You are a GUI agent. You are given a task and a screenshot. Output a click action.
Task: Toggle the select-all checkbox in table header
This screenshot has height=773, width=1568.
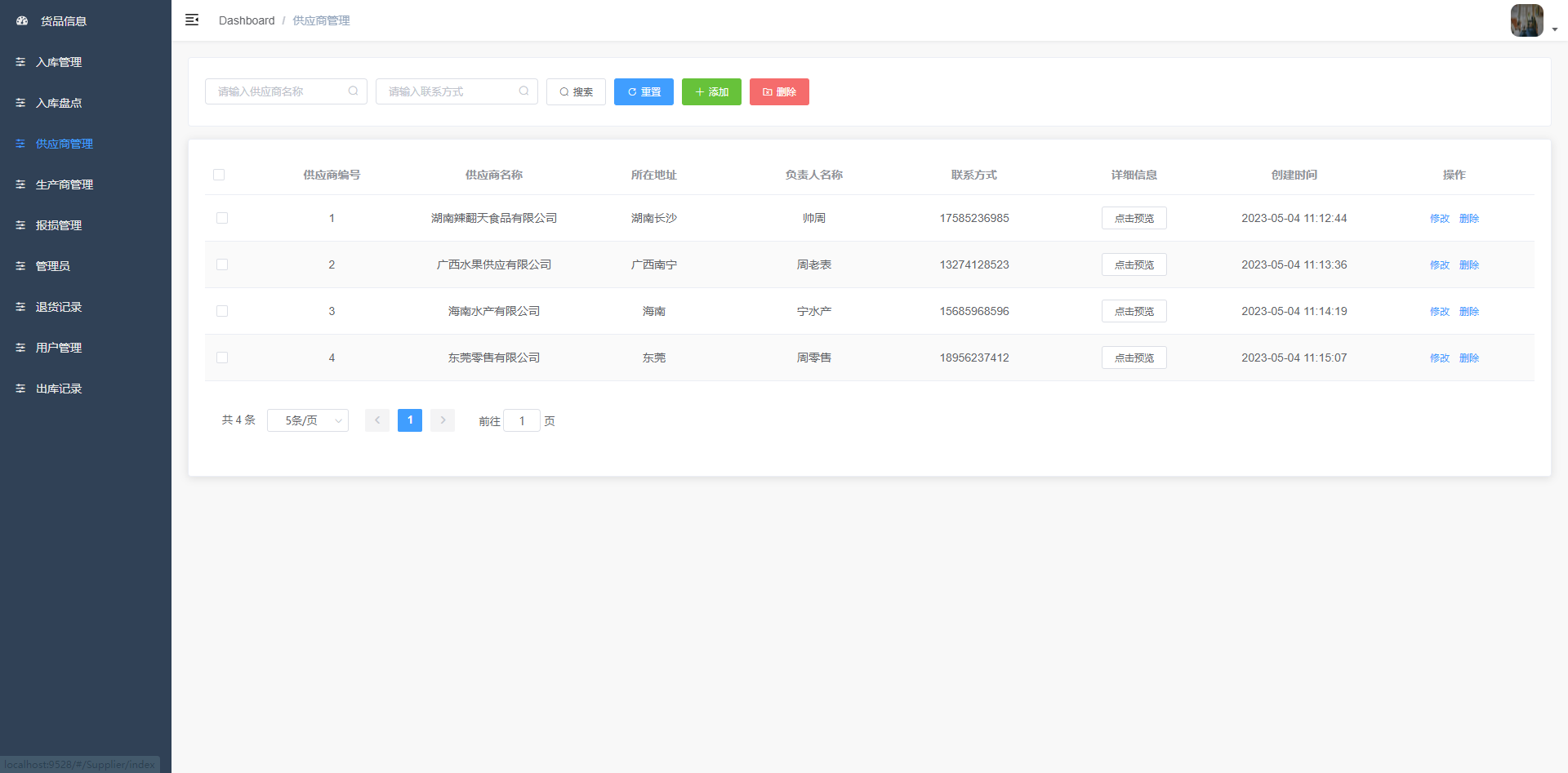pyautogui.click(x=220, y=175)
